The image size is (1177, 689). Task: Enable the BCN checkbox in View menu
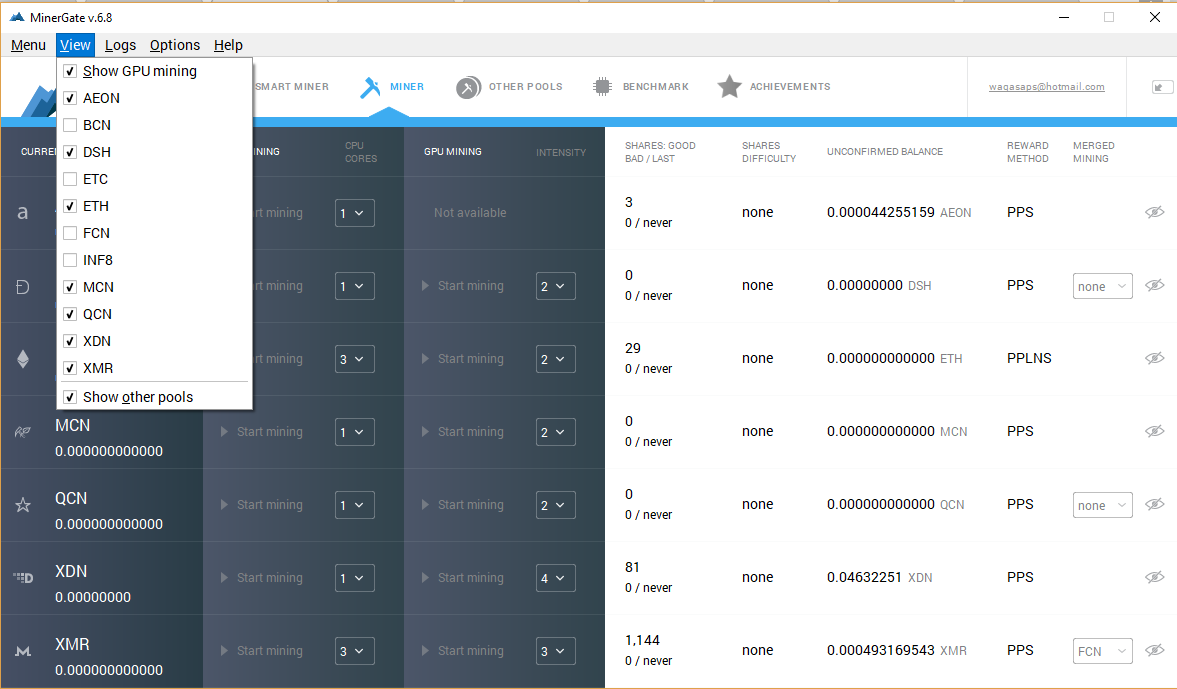(x=70, y=125)
